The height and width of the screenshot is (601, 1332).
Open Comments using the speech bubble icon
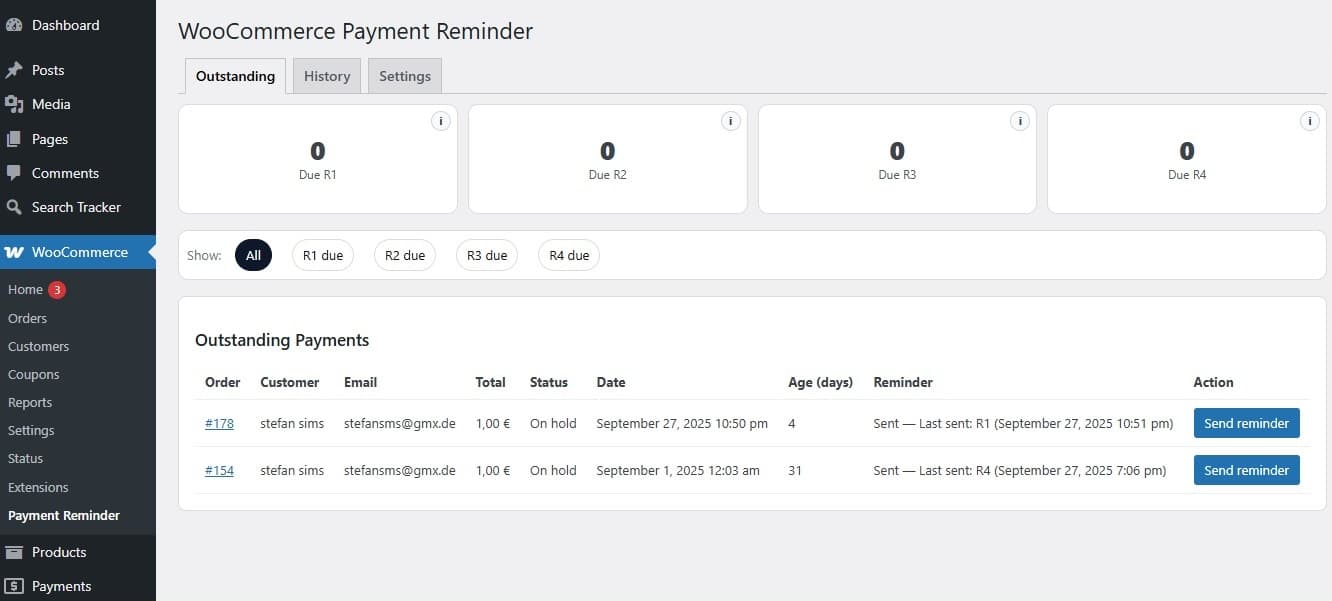pyautogui.click(x=15, y=173)
